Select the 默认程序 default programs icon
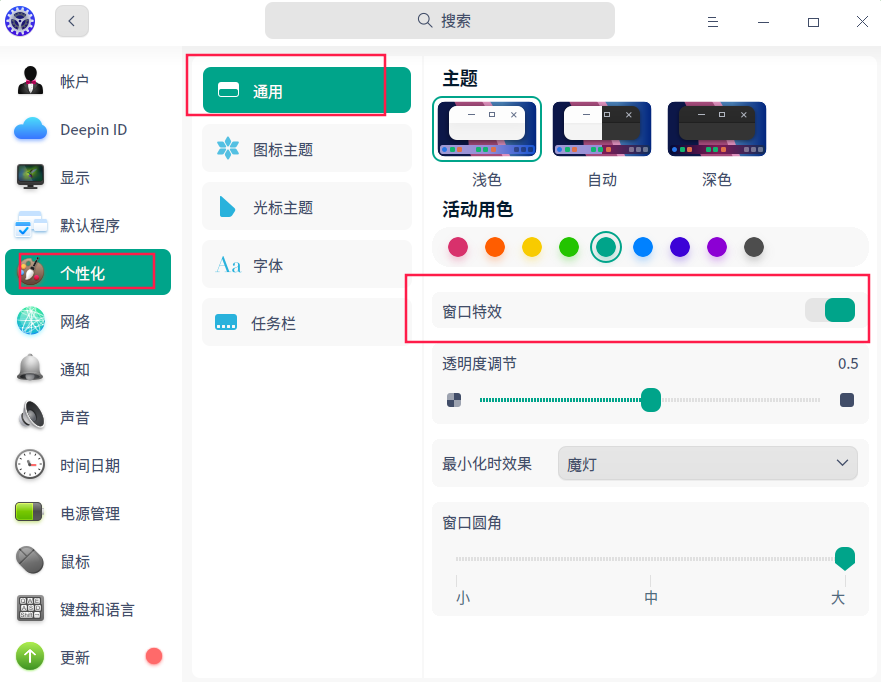Screen dimensions: 881x682 coord(30,225)
